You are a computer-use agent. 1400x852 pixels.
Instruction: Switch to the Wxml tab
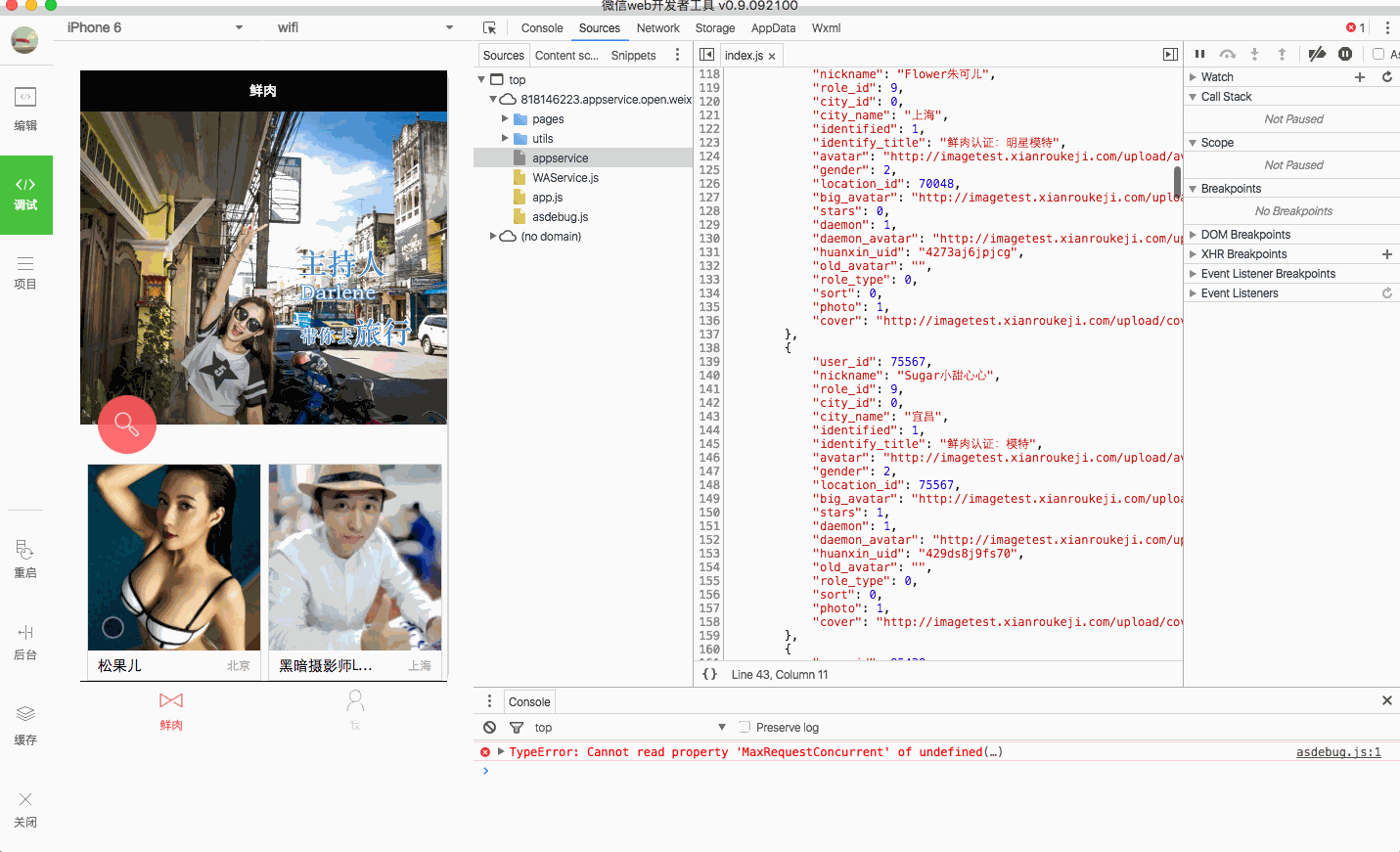tap(826, 28)
